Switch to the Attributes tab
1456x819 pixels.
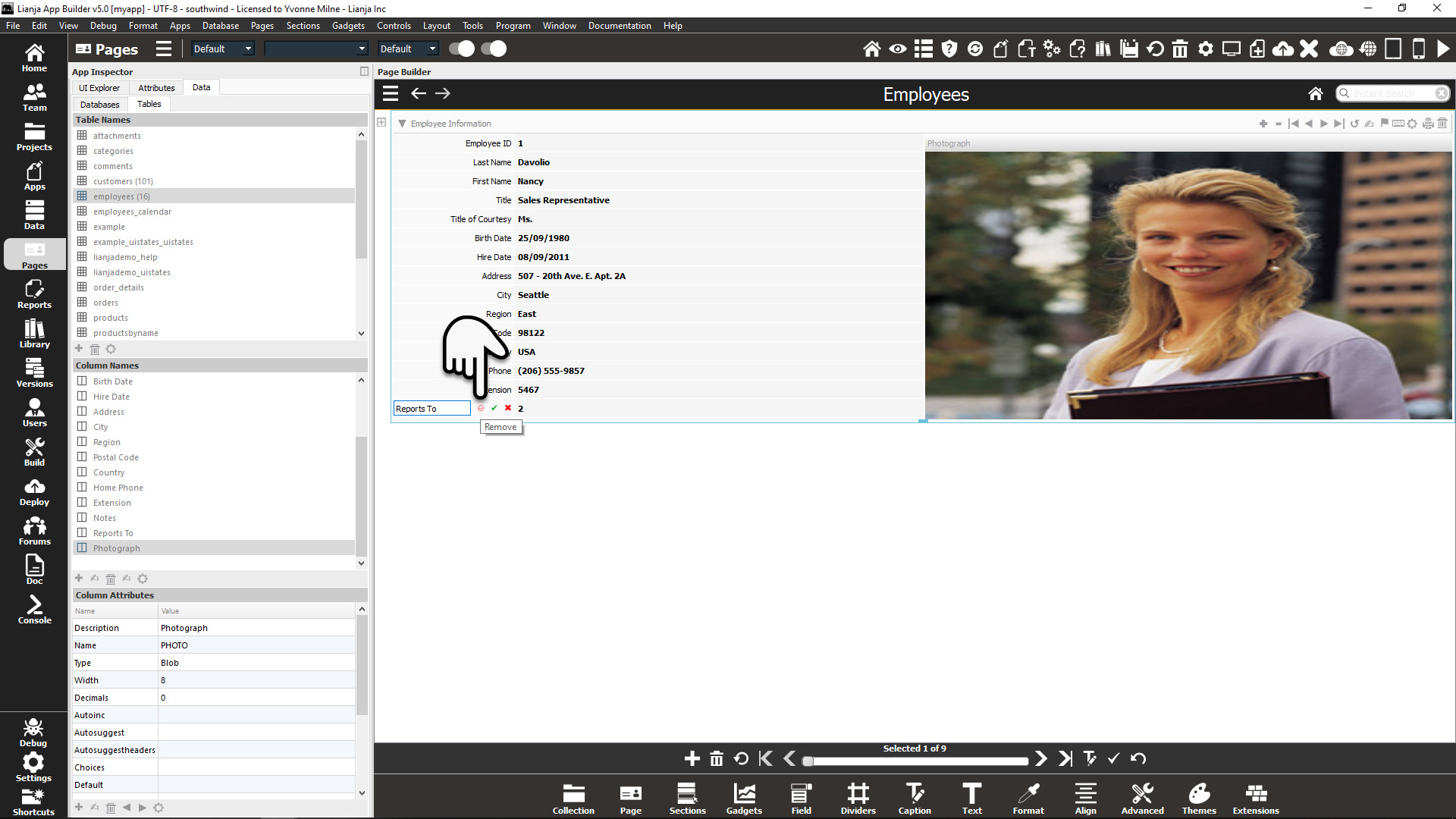click(x=156, y=88)
